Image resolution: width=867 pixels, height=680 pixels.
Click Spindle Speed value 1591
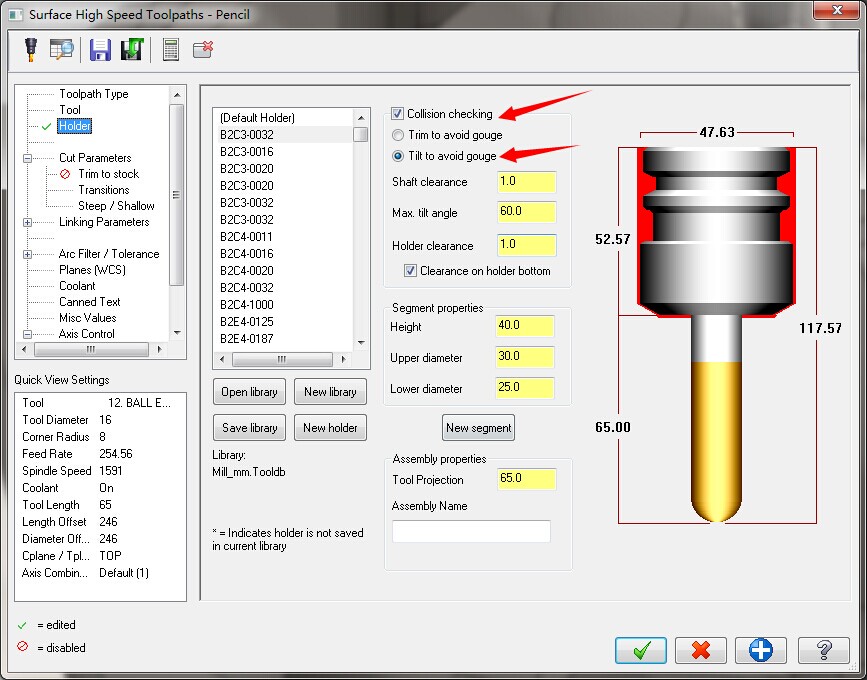point(111,471)
